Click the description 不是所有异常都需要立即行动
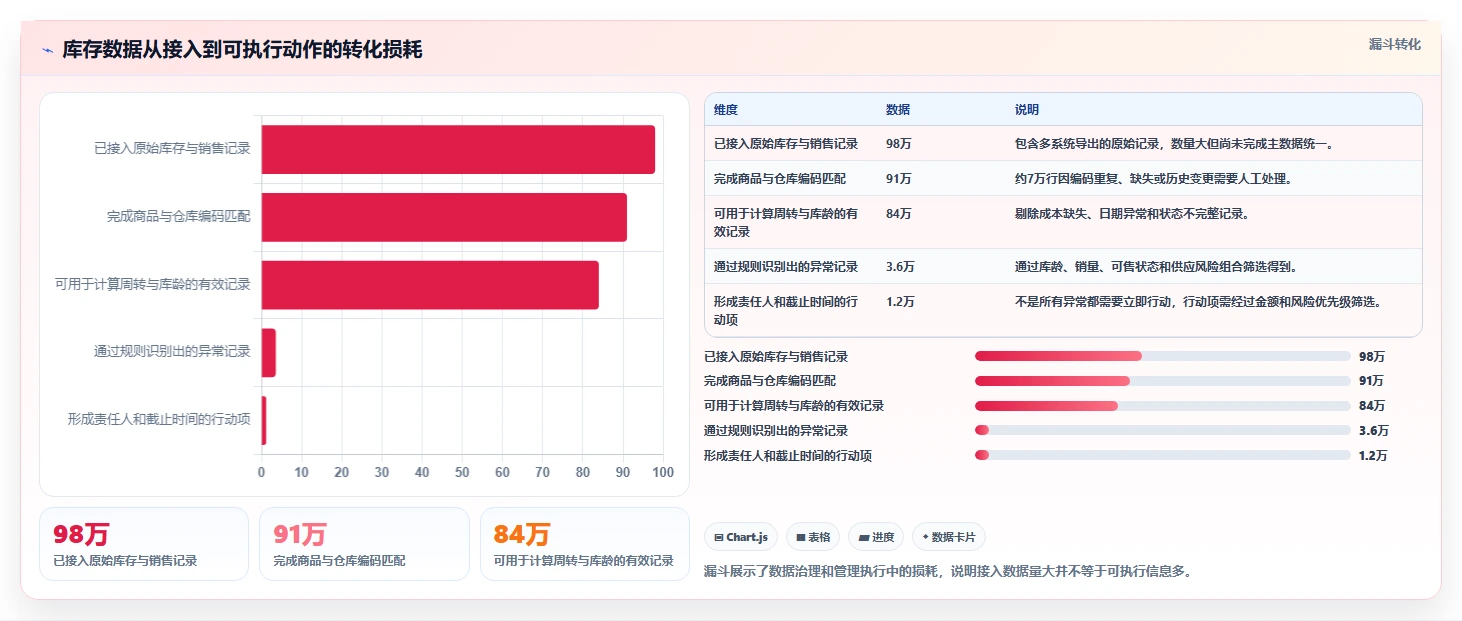 tap(1198, 301)
